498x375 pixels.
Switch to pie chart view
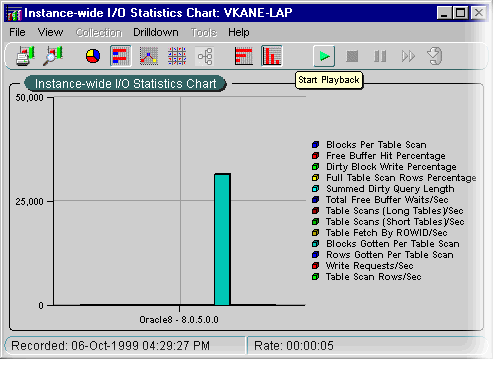[93, 56]
